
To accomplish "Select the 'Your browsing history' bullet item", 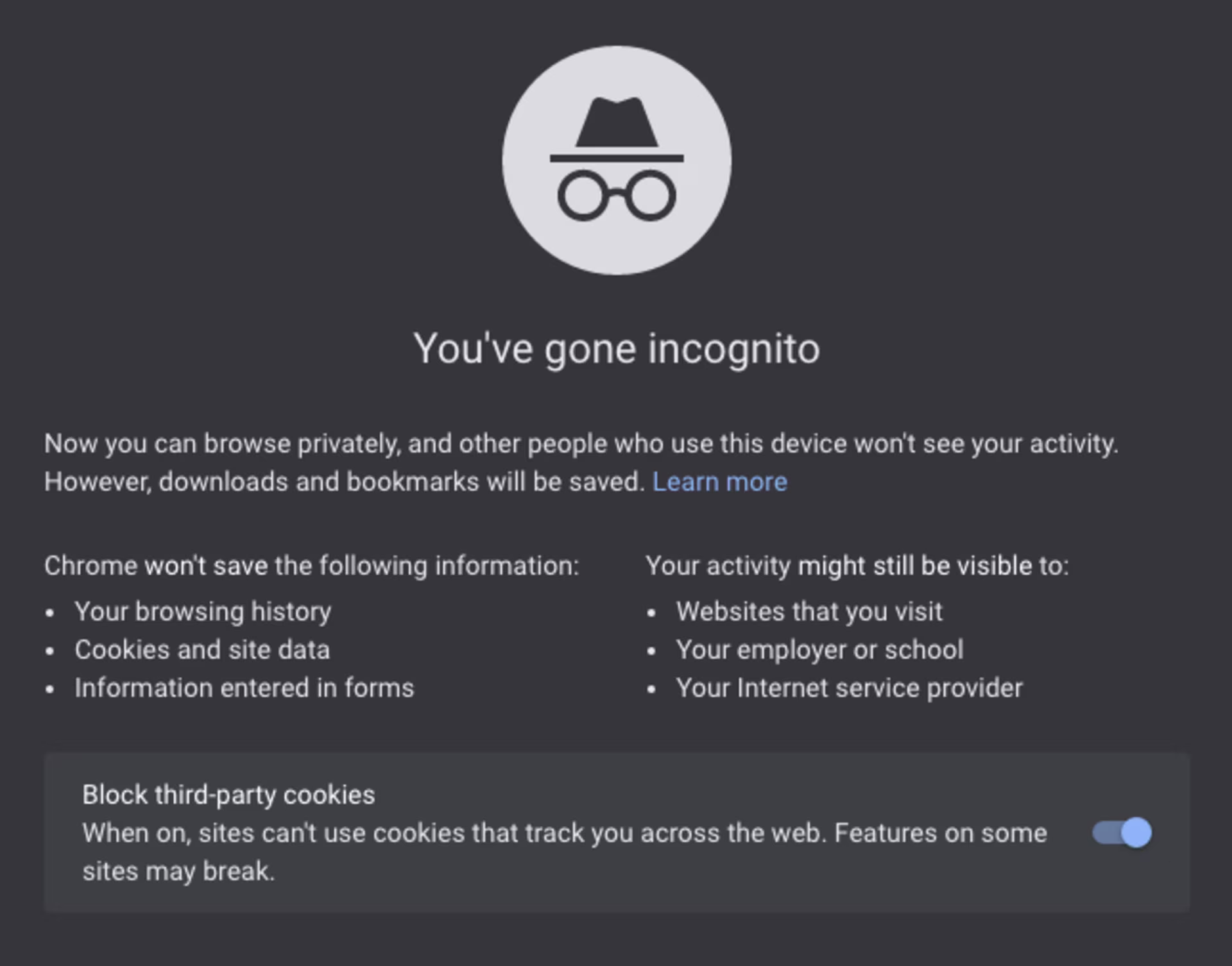I will (203, 611).
